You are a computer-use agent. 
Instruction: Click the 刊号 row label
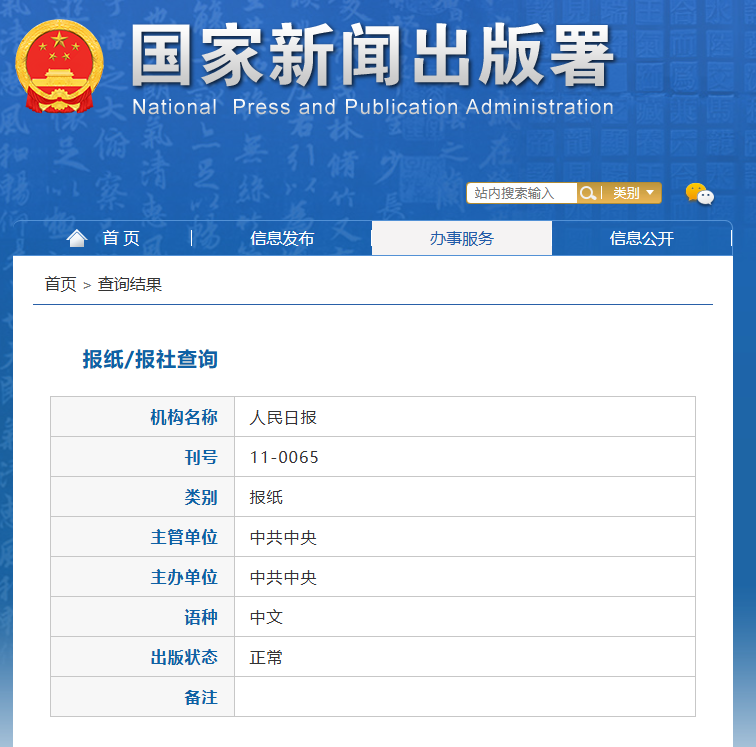201,457
